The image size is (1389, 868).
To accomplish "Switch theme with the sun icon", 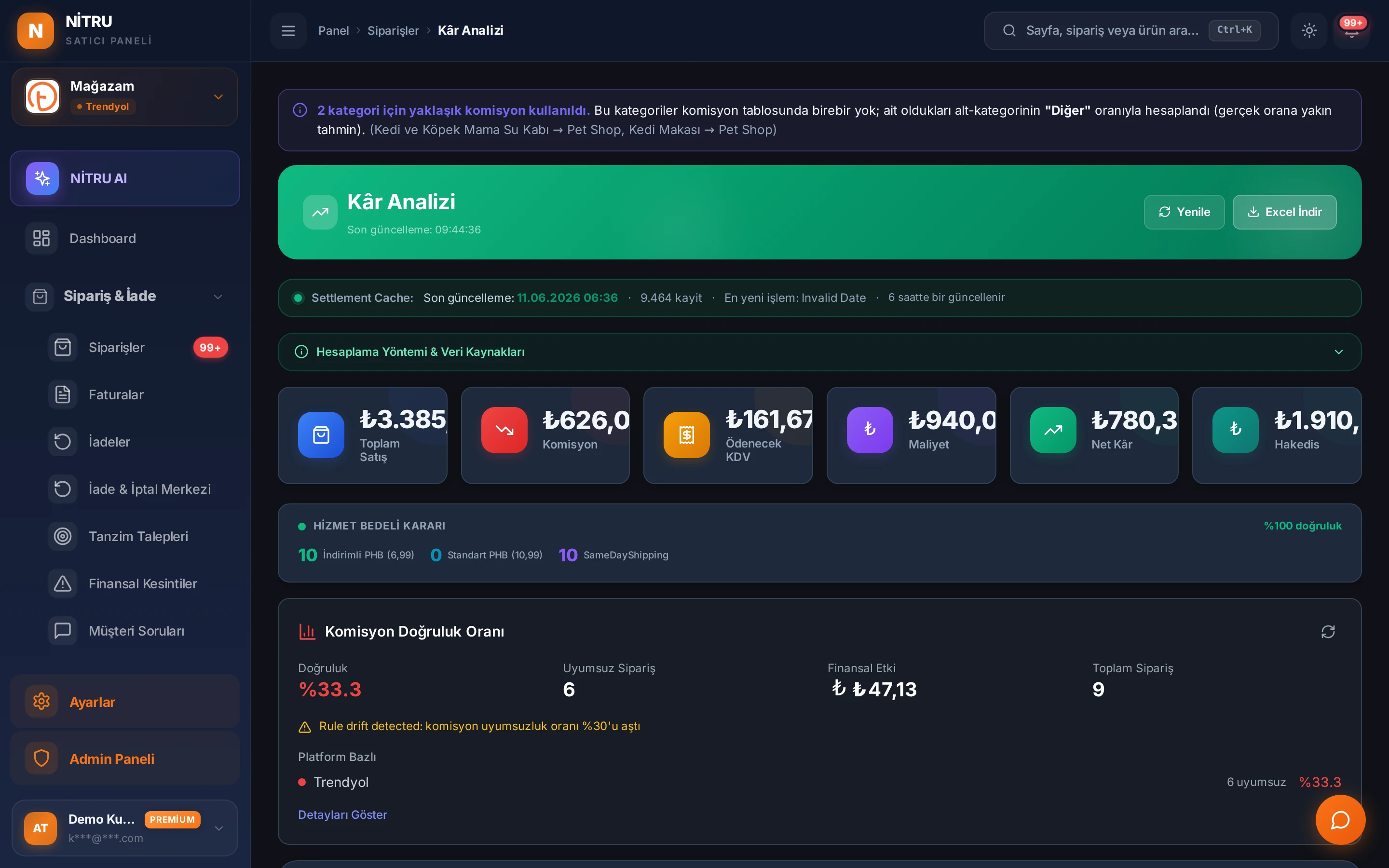I will (1308, 30).
